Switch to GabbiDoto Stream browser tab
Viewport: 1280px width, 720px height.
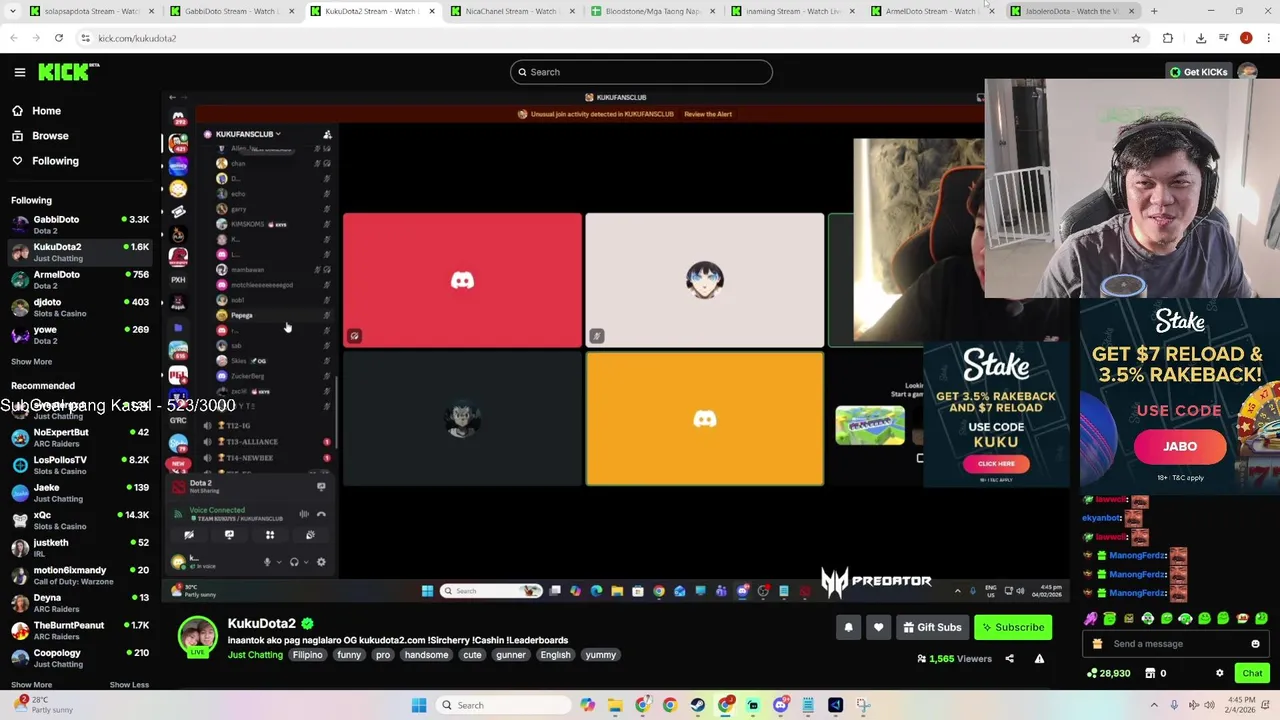coord(229,11)
